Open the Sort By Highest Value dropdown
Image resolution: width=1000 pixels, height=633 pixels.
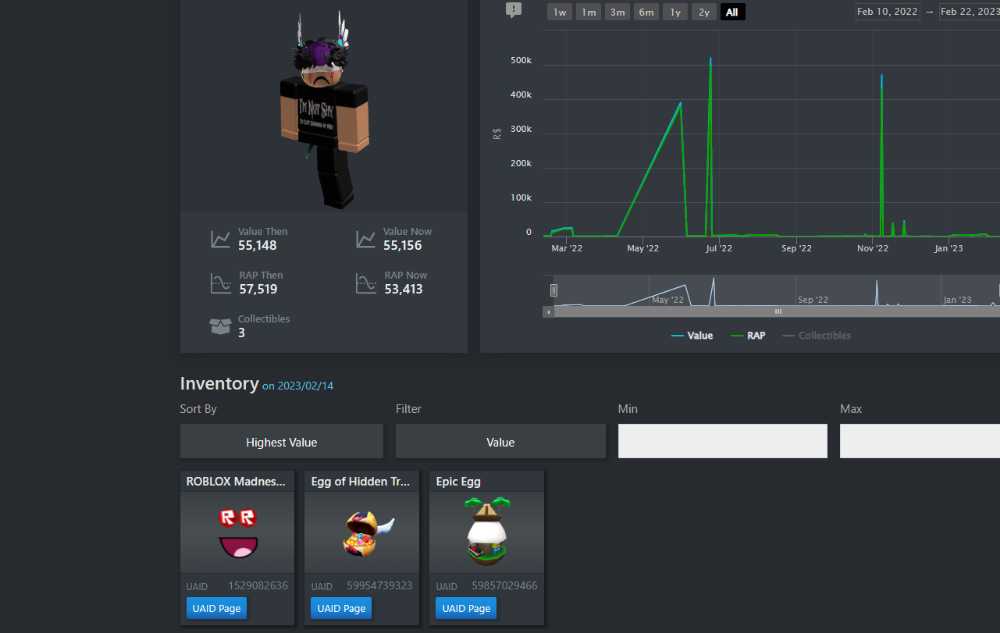click(x=281, y=442)
